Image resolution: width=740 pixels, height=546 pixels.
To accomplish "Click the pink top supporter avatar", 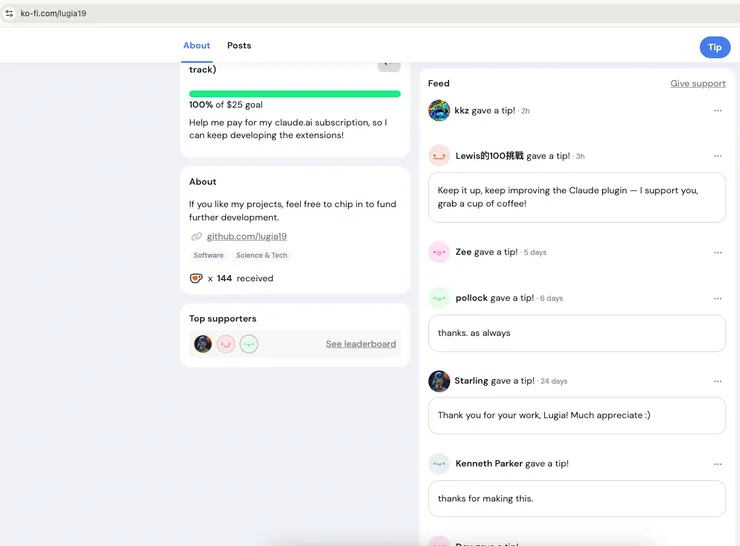I will pos(226,344).
